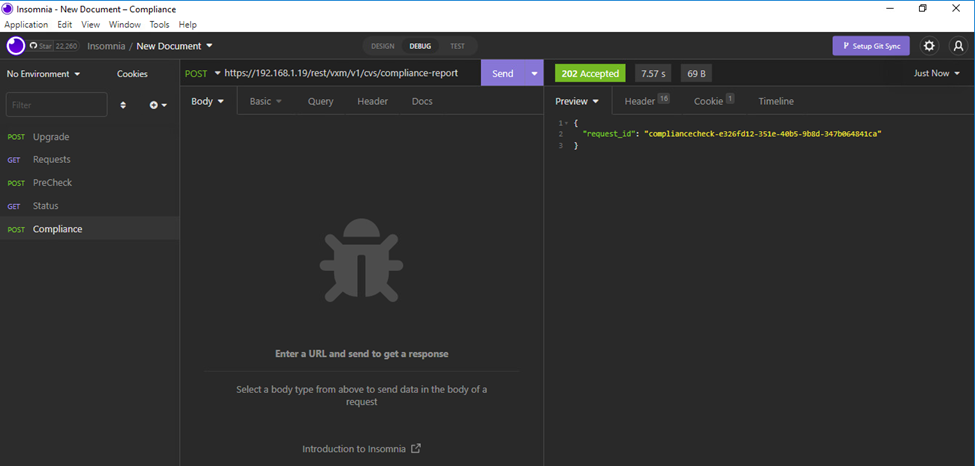This screenshot has width=975, height=466.
Task: Open the No Environment dropdown
Action: click(43, 74)
